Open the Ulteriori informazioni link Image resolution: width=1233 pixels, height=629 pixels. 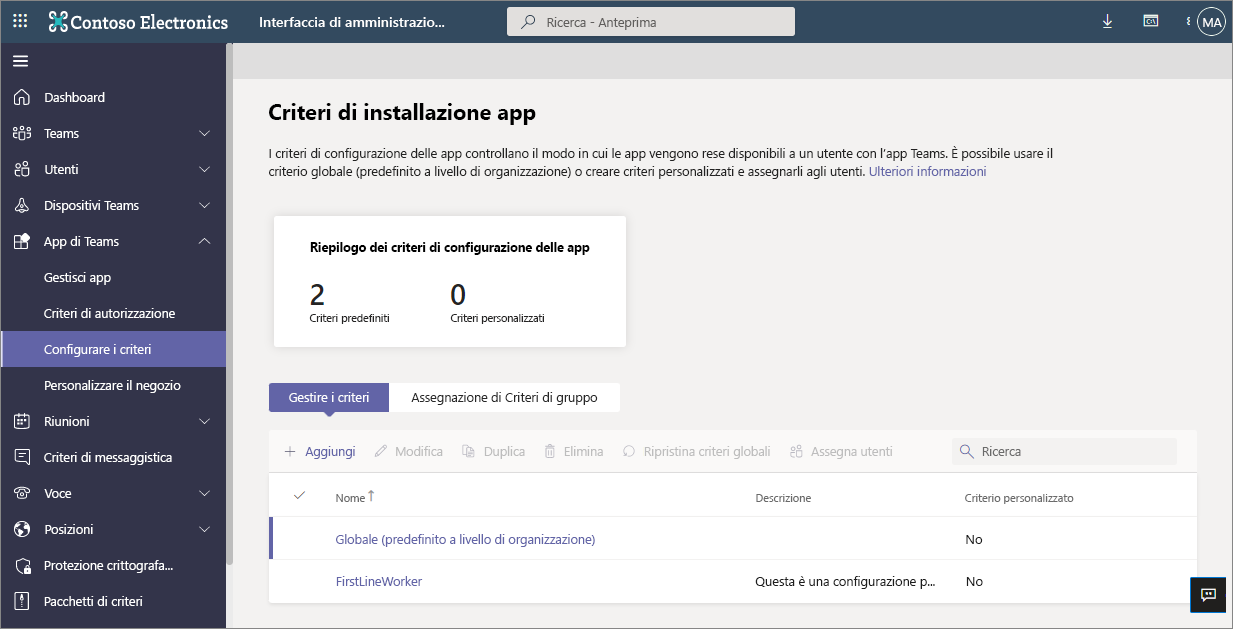pyautogui.click(x=927, y=171)
